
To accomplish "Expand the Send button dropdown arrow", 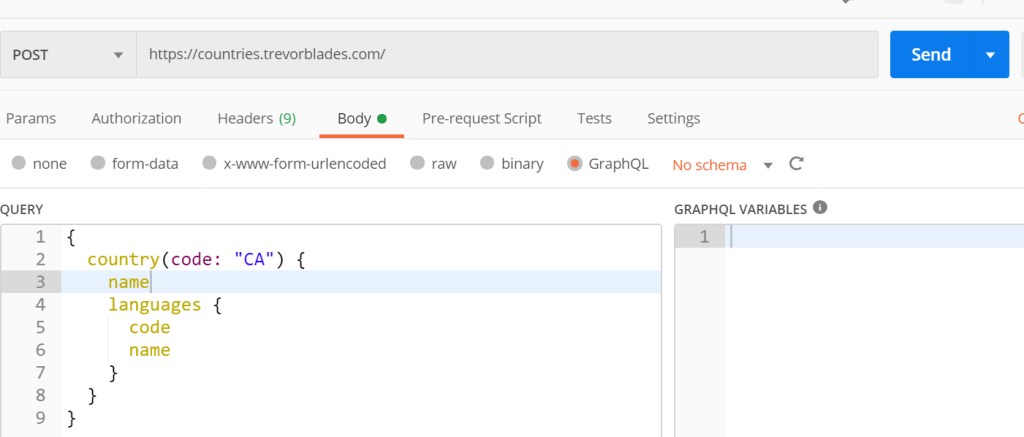I will coord(990,55).
